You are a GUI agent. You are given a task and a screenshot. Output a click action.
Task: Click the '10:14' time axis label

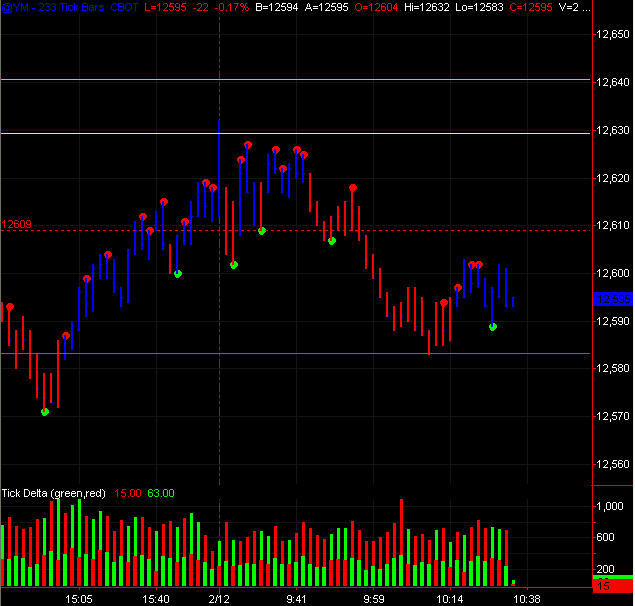(x=450, y=599)
